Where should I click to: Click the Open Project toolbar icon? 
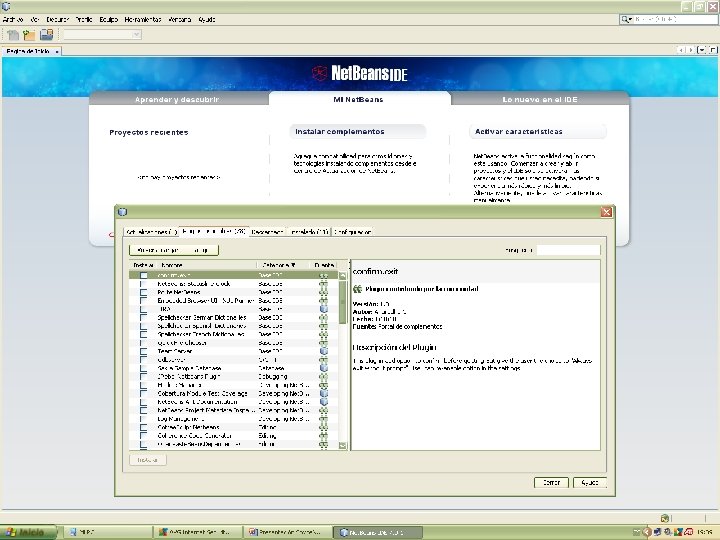46,34
